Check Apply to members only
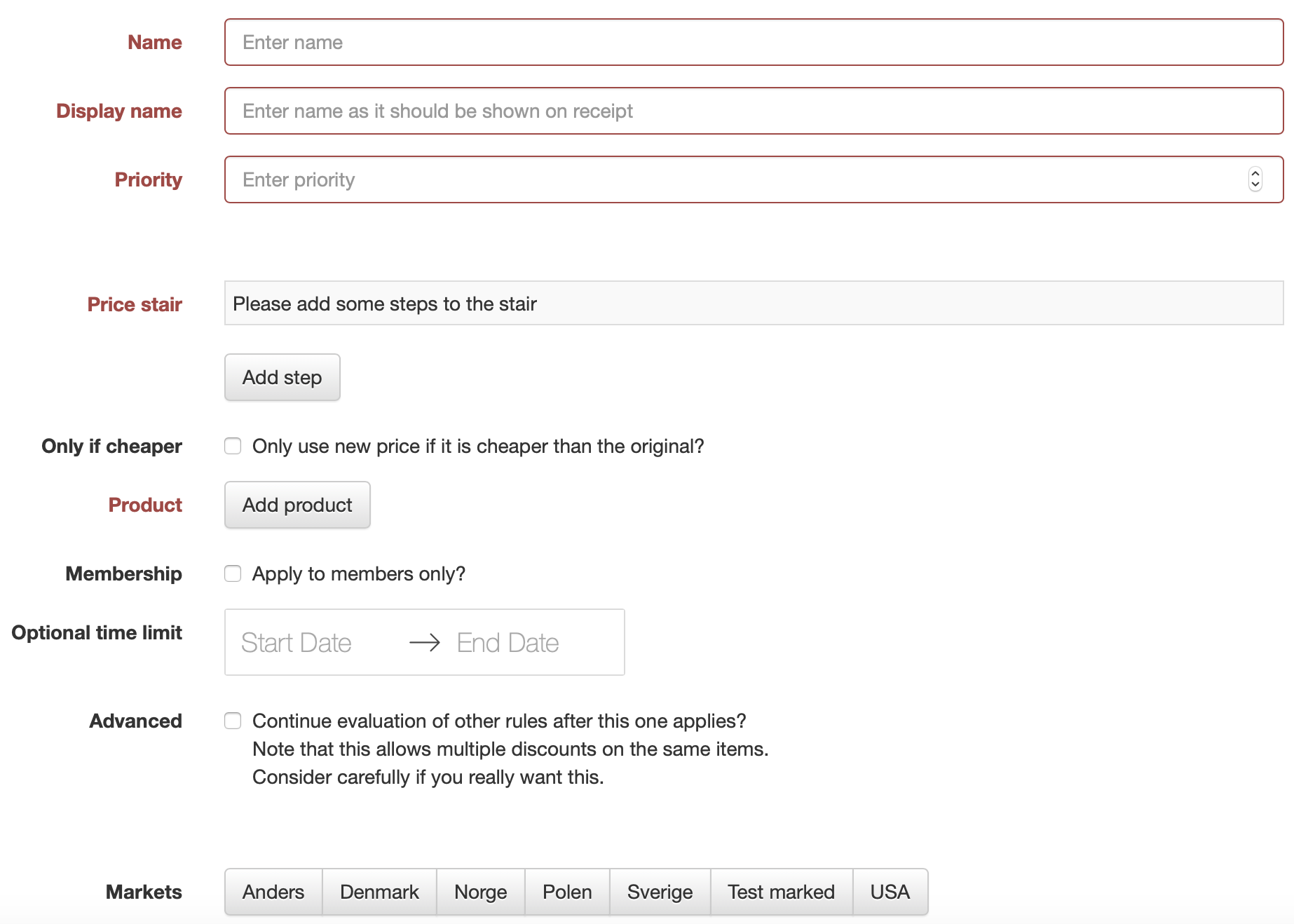Image resolution: width=1294 pixels, height=924 pixels. (x=233, y=573)
